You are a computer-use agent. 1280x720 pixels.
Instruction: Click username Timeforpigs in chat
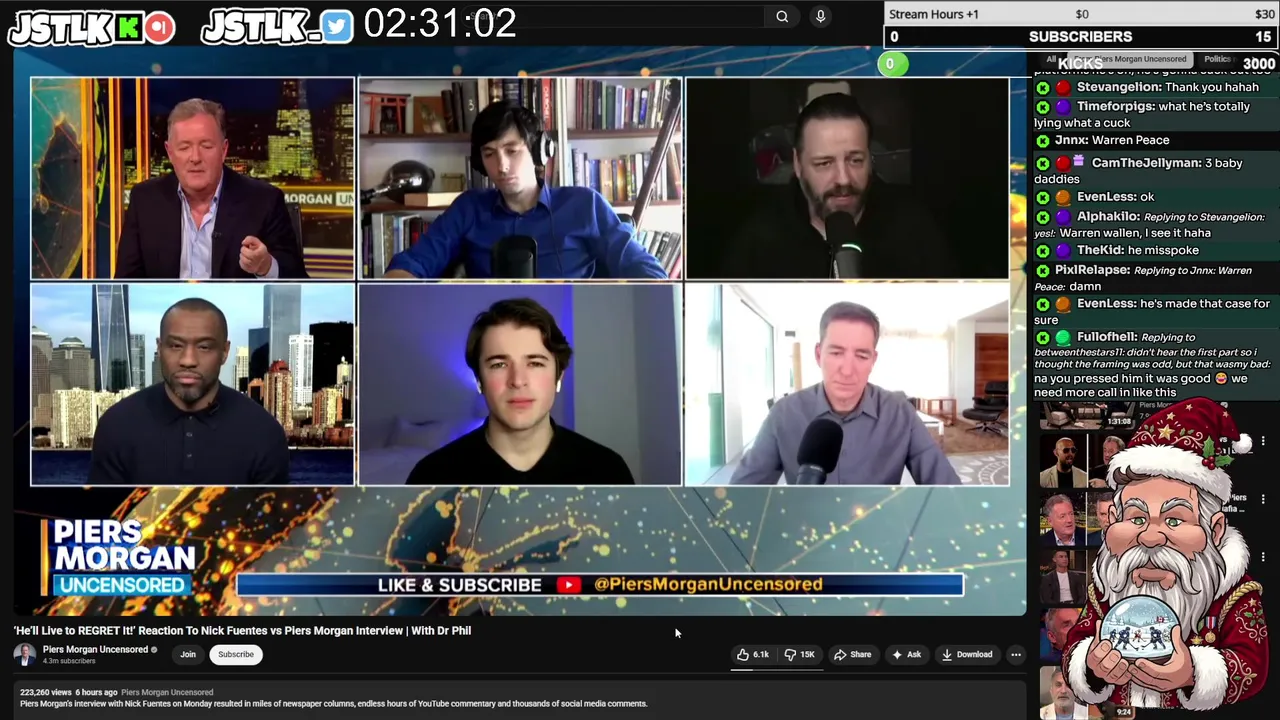coord(1115,107)
